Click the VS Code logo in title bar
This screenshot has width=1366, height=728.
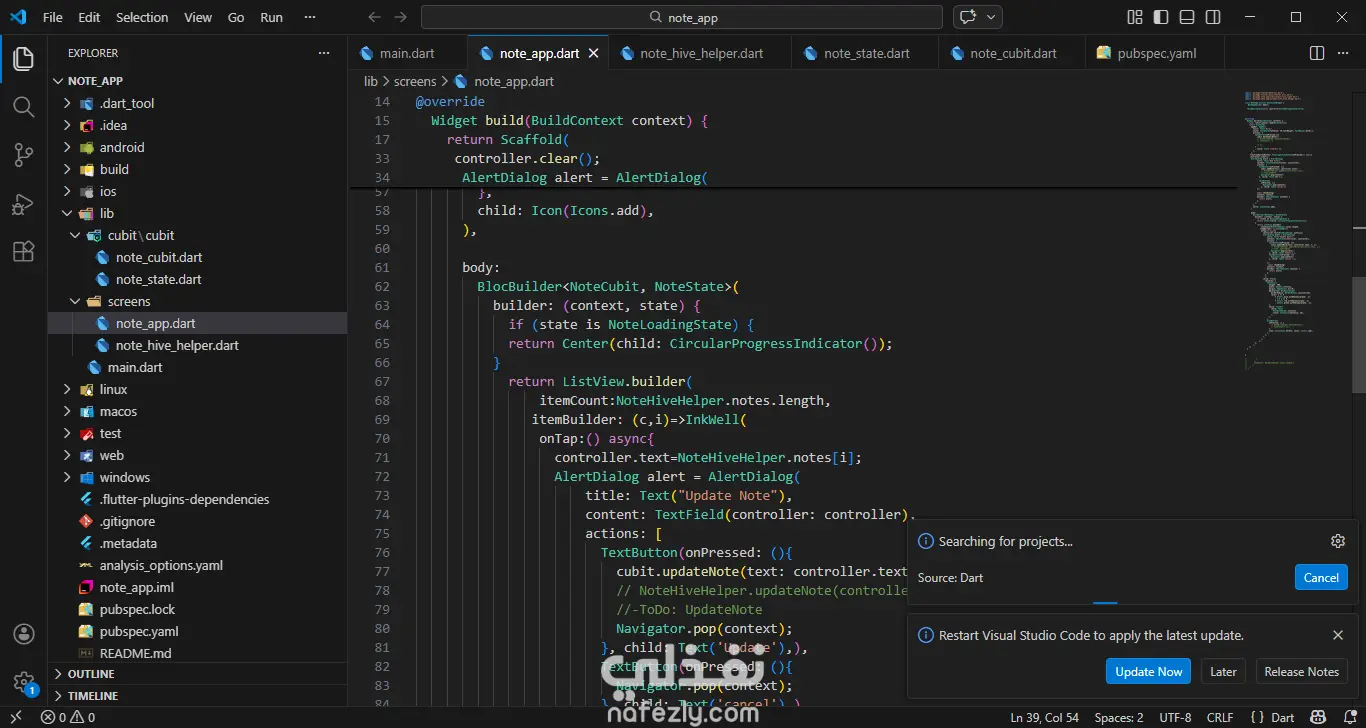18,17
